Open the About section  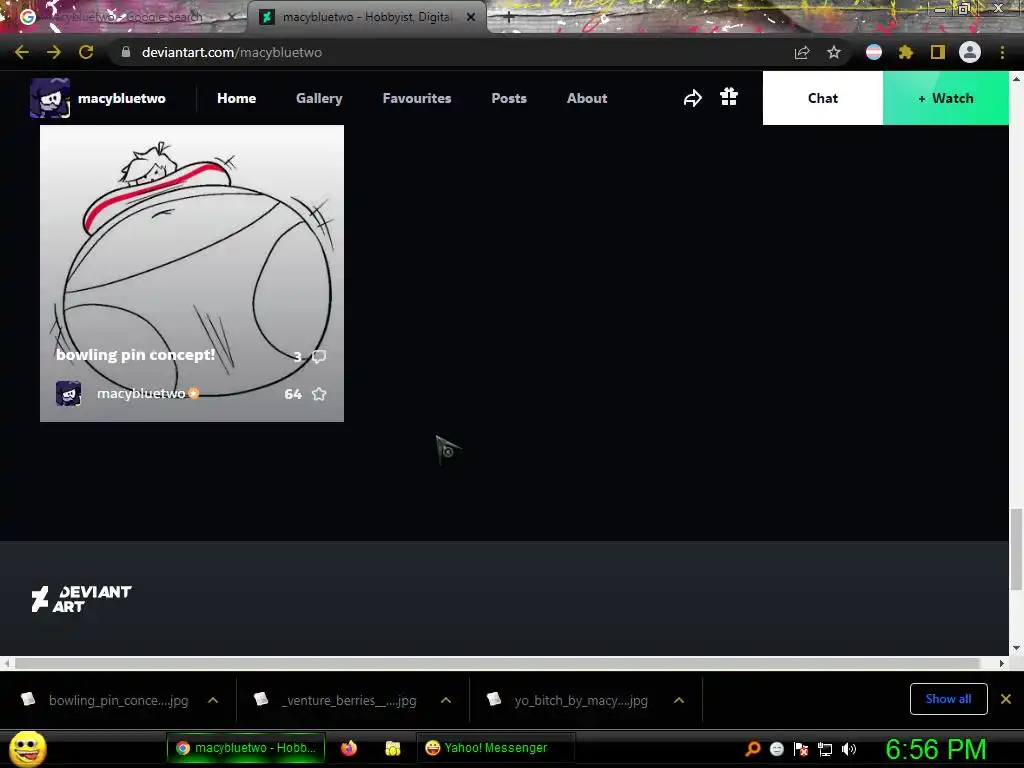pos(587,98)
